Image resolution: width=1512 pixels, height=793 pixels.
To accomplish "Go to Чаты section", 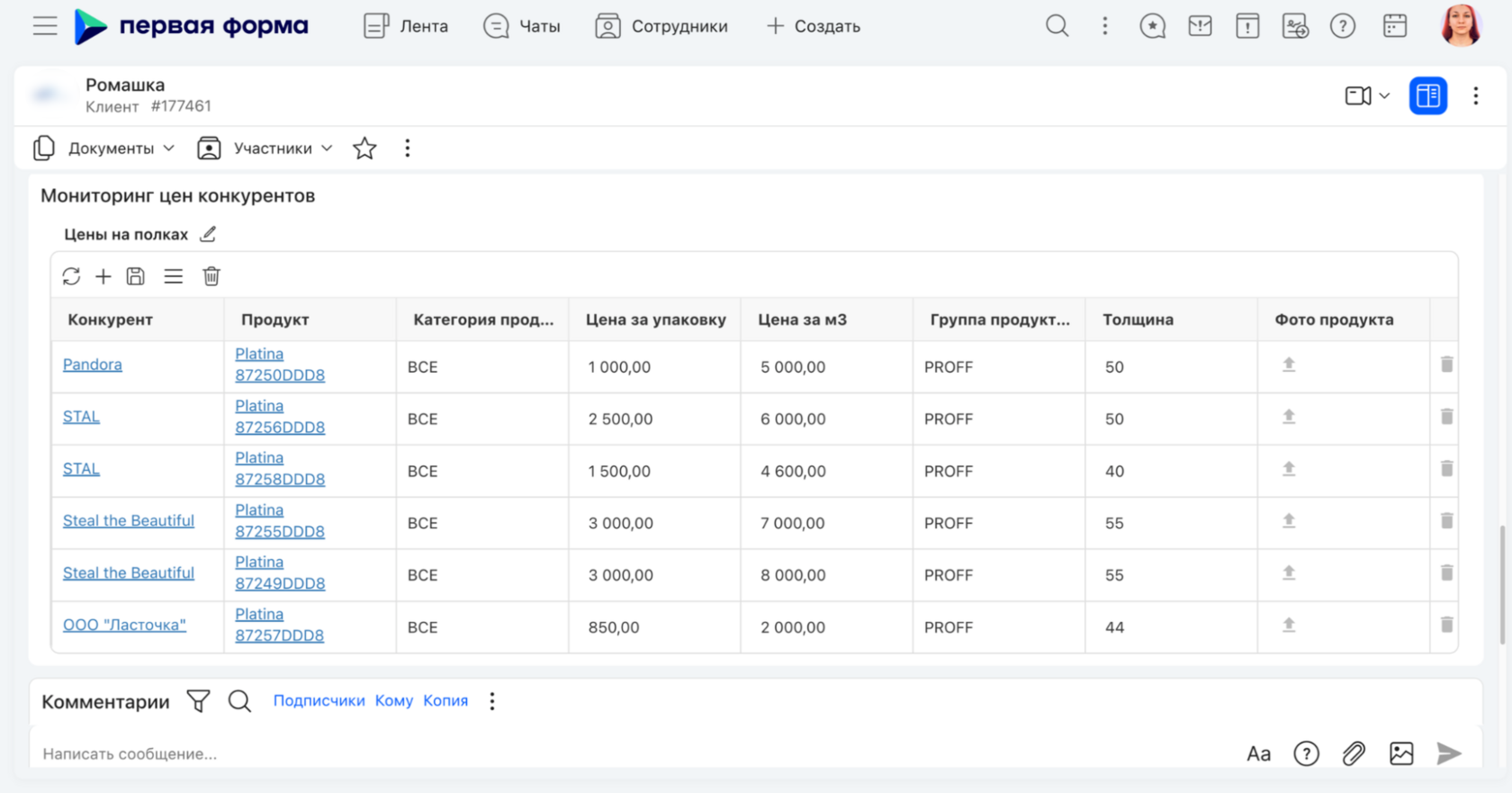I will point(522,26).
